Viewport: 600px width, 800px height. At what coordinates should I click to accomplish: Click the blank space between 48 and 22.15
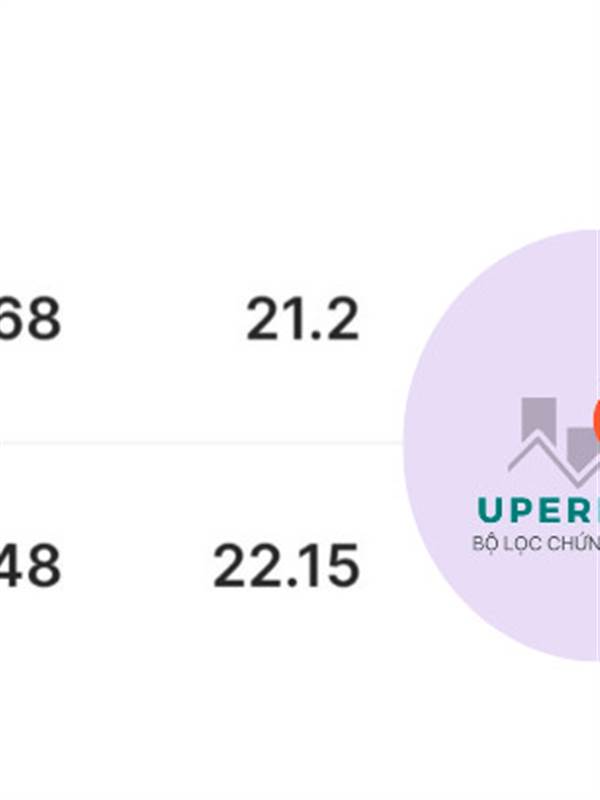tap(137, 566)
